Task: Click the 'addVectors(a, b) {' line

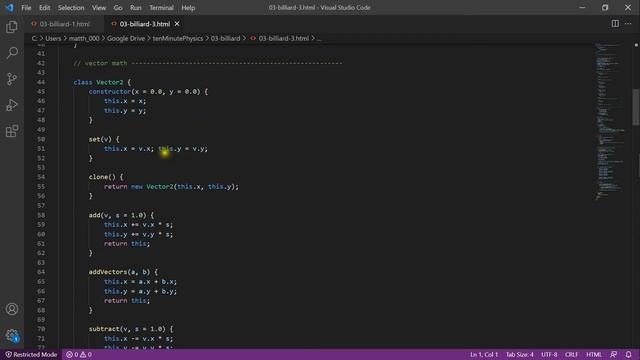Action: pyautogui.click(x=123, y=272)
